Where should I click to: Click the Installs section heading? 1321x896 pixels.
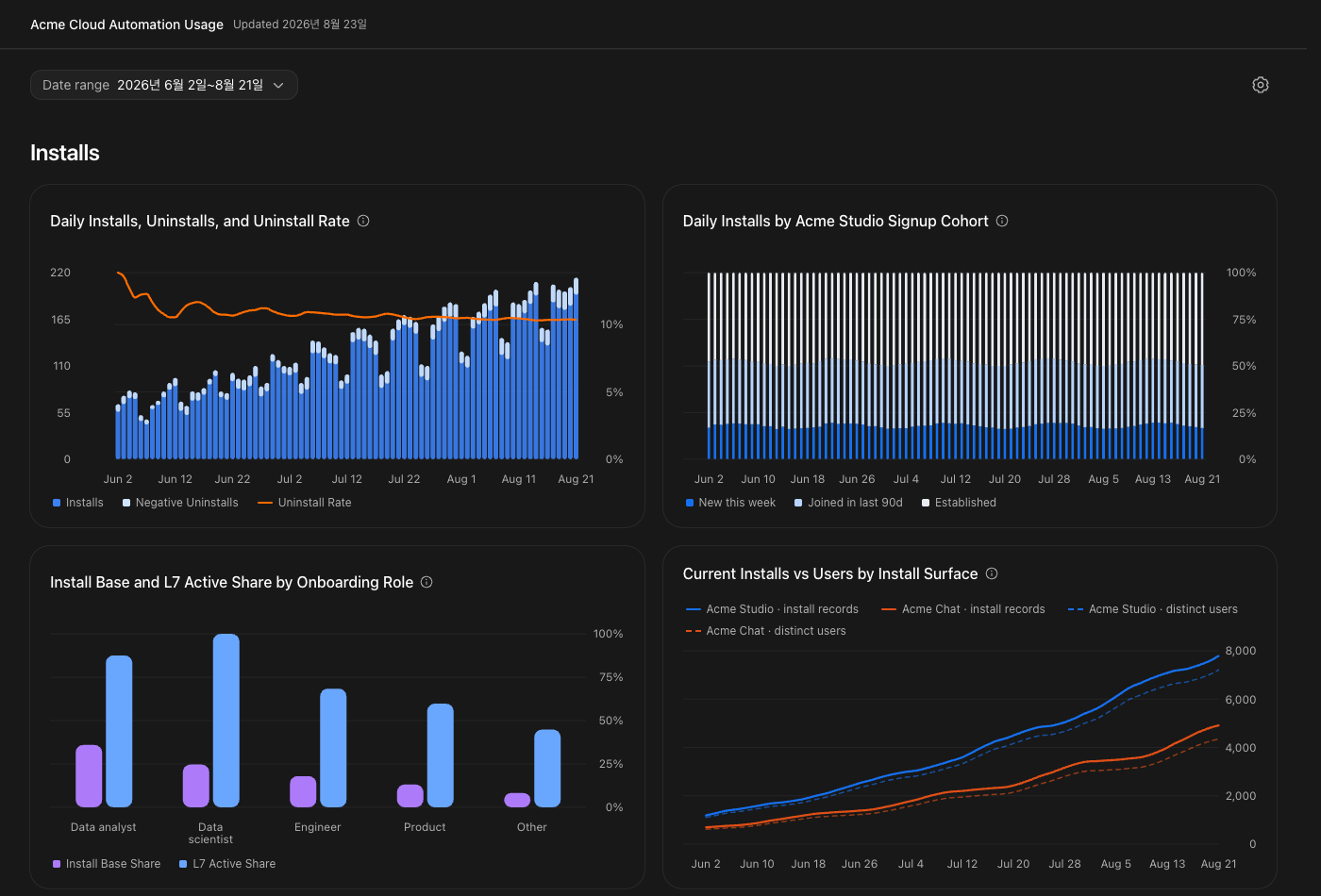(65, 153)
